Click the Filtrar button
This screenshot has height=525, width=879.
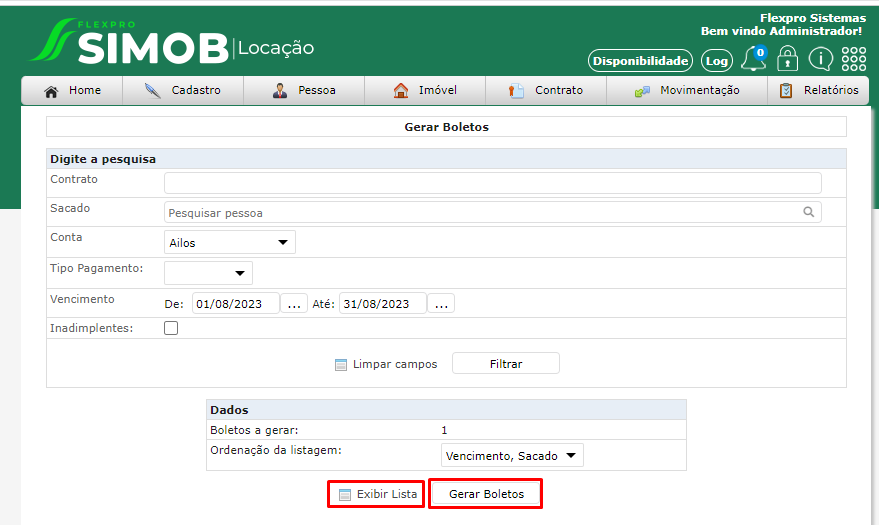[506, 364]
